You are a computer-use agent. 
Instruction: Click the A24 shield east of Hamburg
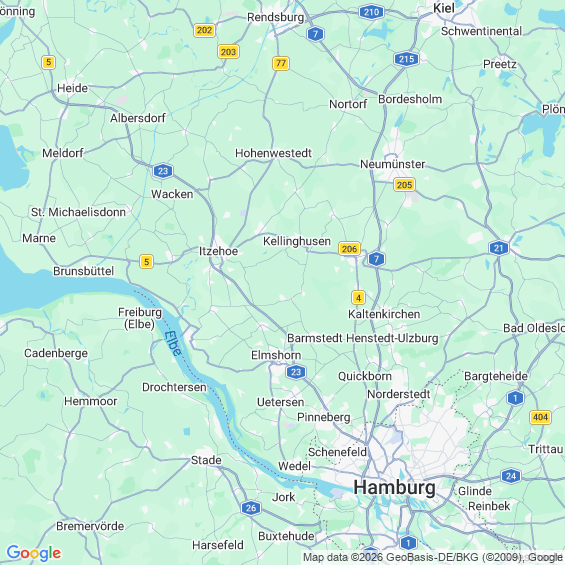[x=511, y=476]
